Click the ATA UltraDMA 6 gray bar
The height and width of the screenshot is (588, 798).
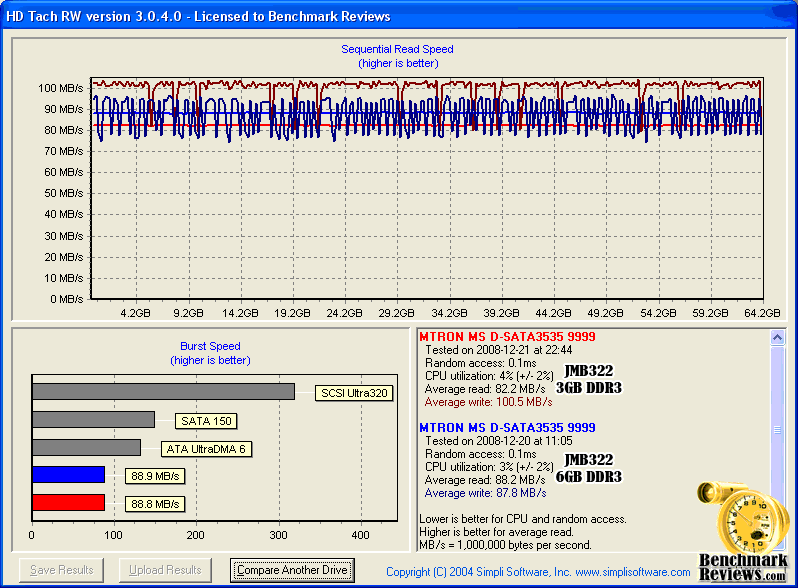click(x=87, y=447)
